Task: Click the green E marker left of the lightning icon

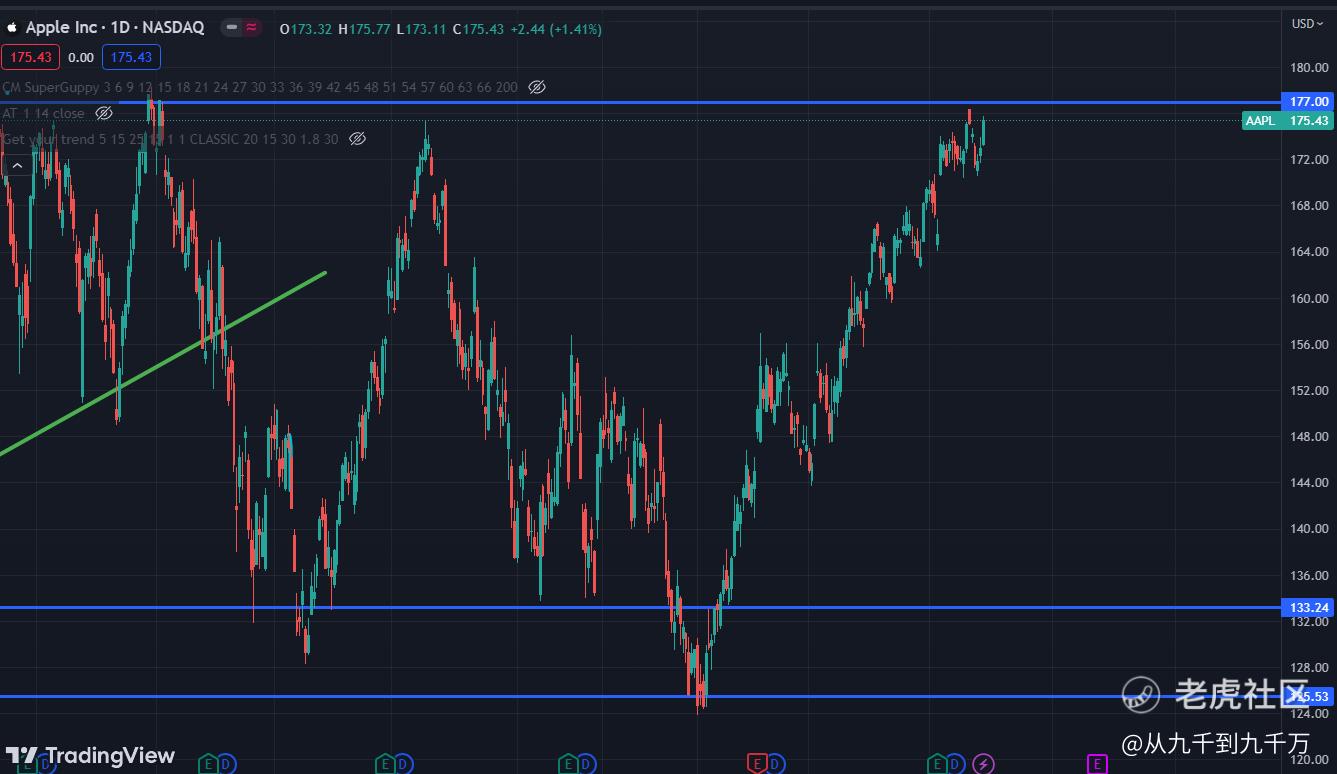Action: click(937, 765)
